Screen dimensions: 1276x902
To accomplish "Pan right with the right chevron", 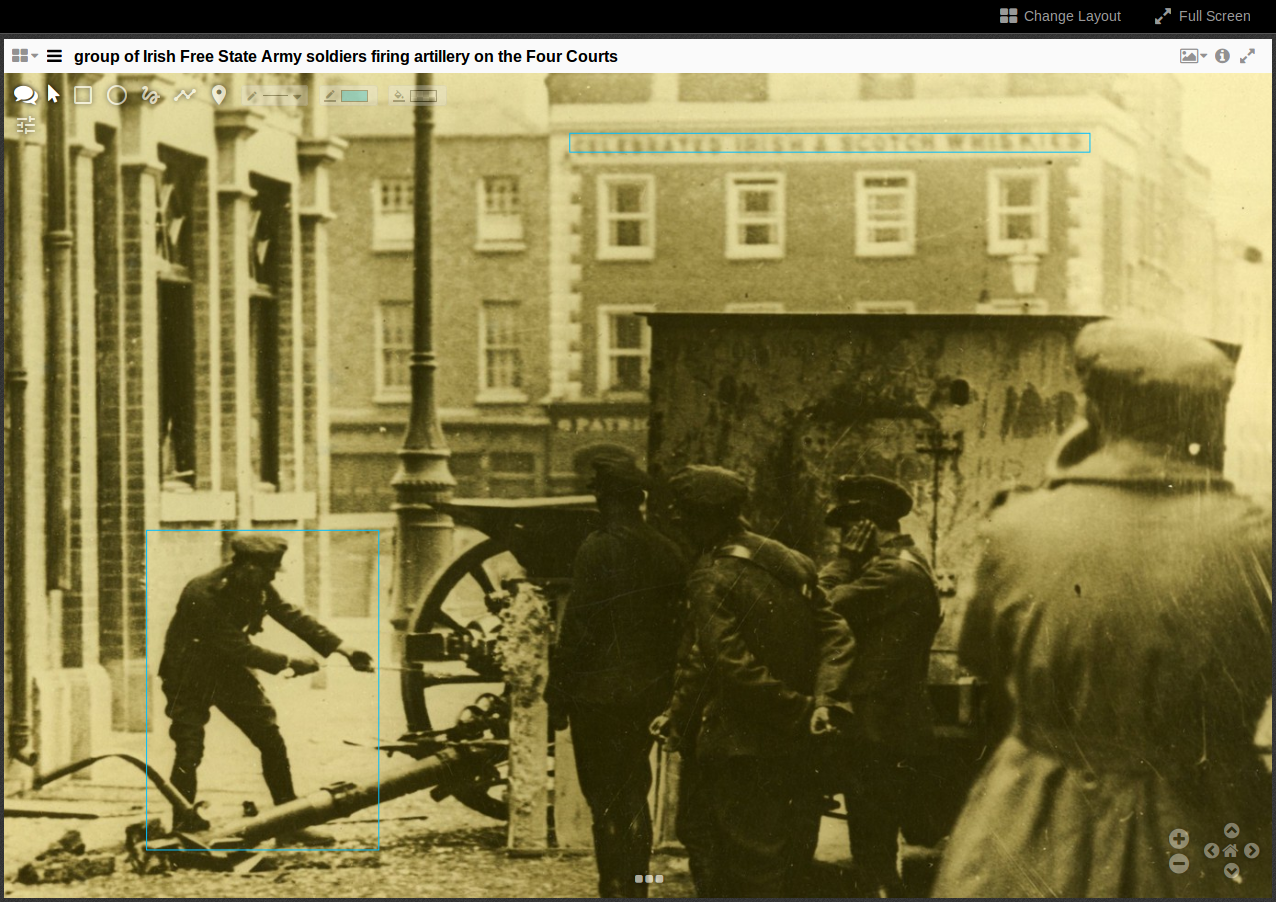I will click(1252, 851).
